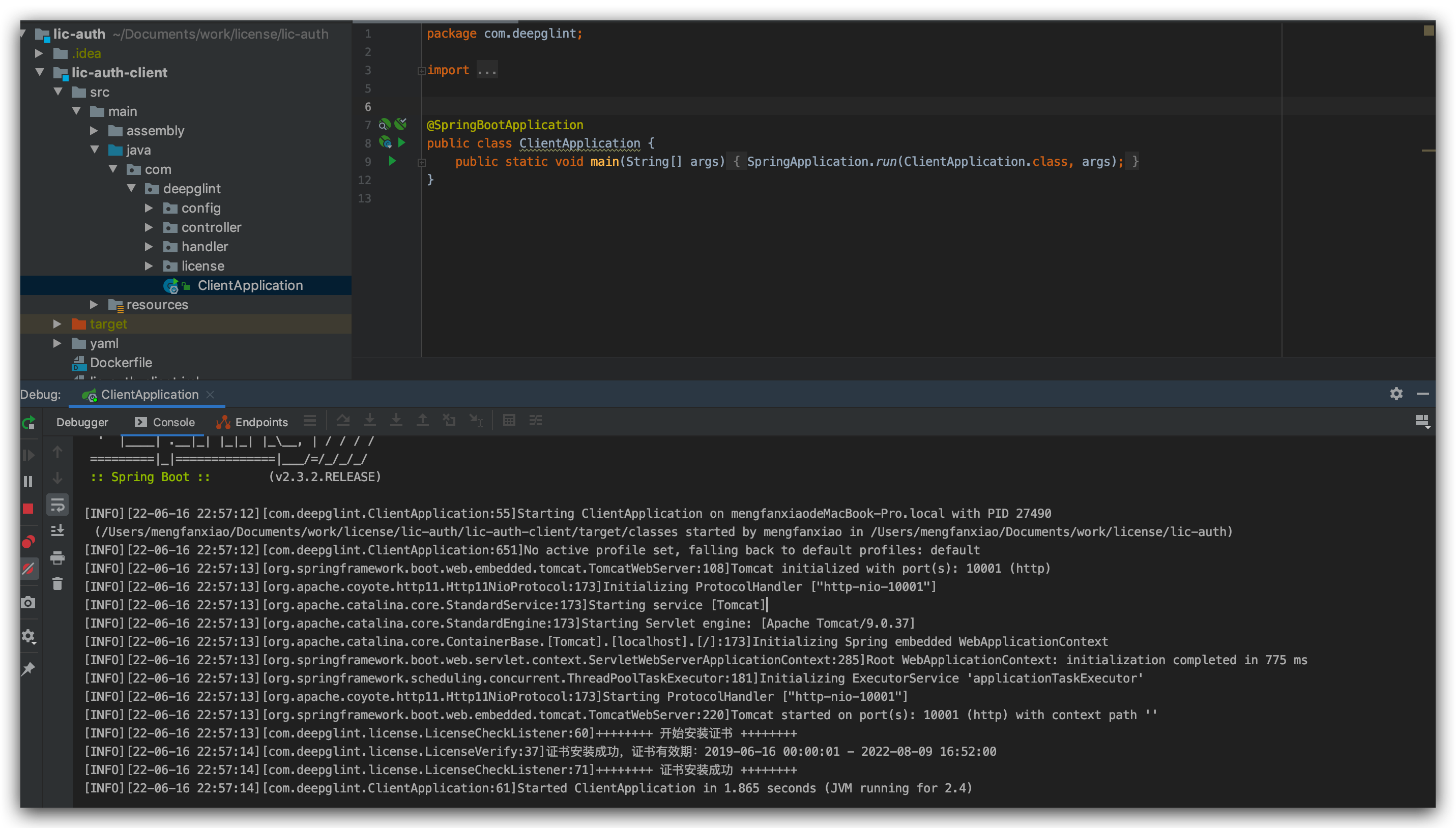
Task: Expand the target folder
Action: click(57, 323)
